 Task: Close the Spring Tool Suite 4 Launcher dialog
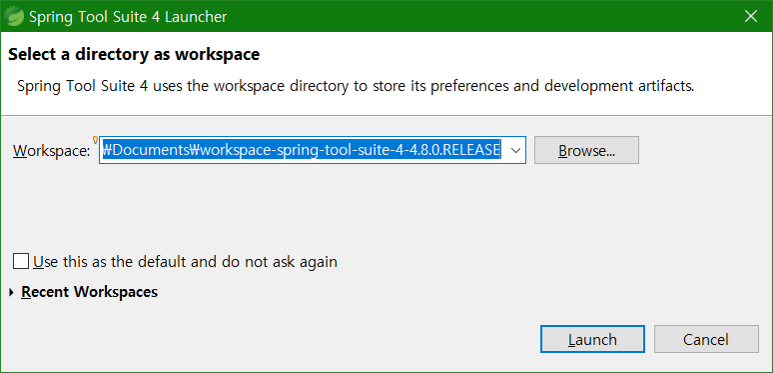pos(751,16)
